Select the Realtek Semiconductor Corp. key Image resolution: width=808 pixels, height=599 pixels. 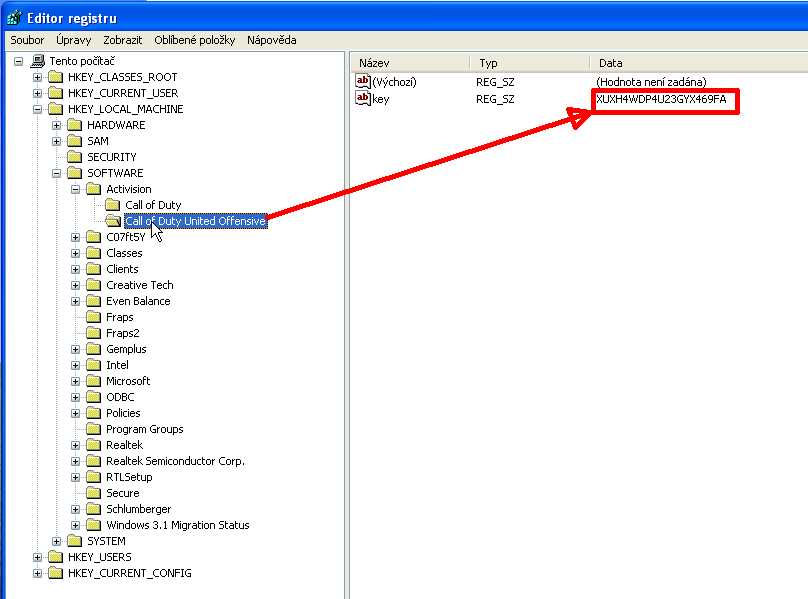tap(175, 461)
